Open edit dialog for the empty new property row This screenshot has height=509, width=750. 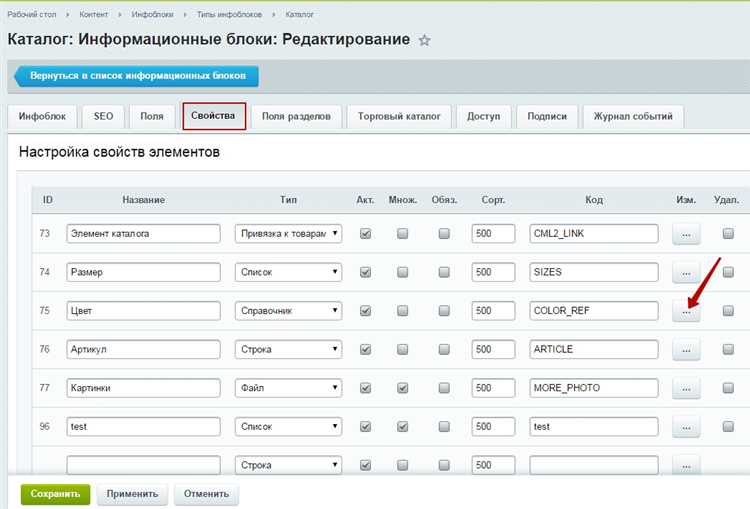tap(686, 465)
